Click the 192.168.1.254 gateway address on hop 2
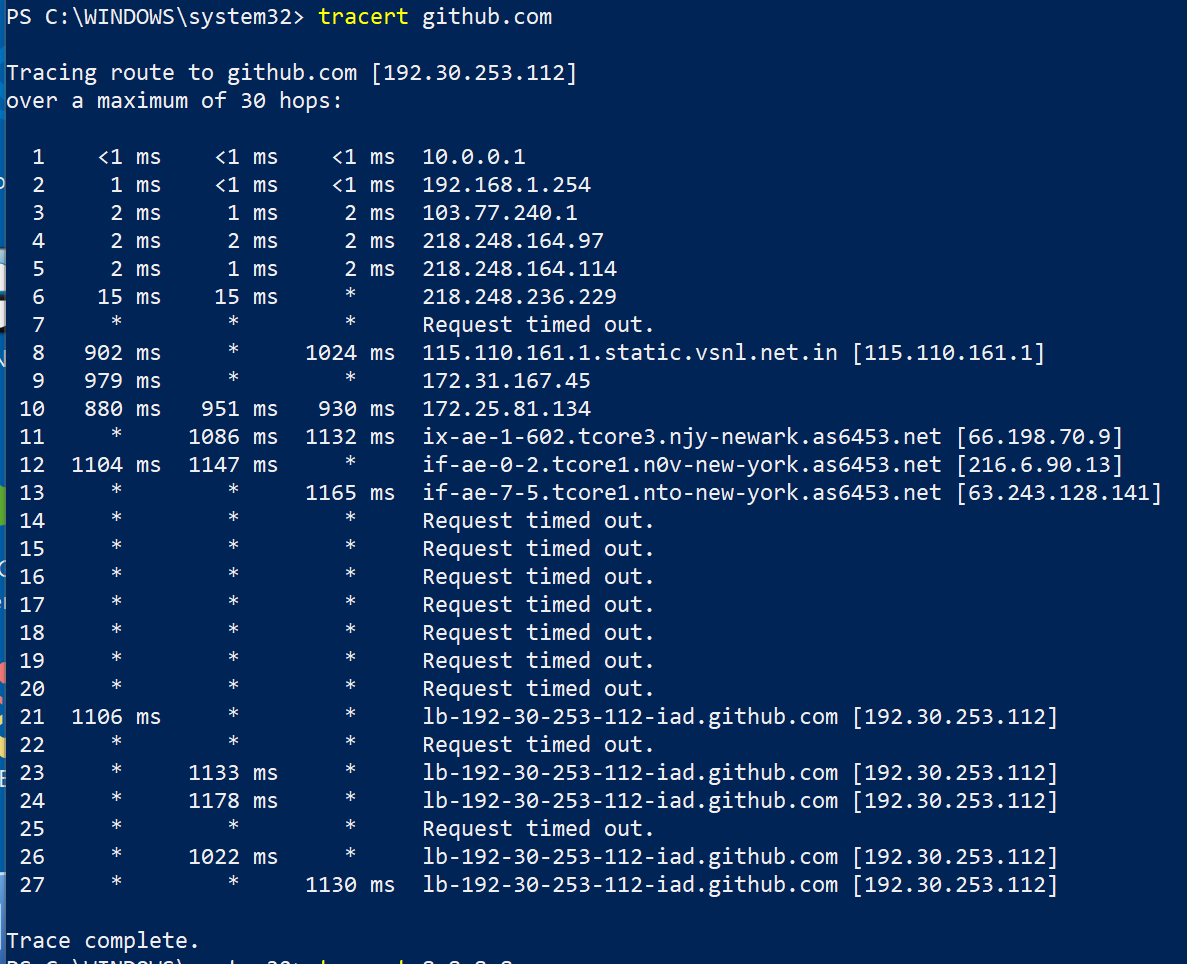The image size is (1187, 964). (x=506, y=185)
